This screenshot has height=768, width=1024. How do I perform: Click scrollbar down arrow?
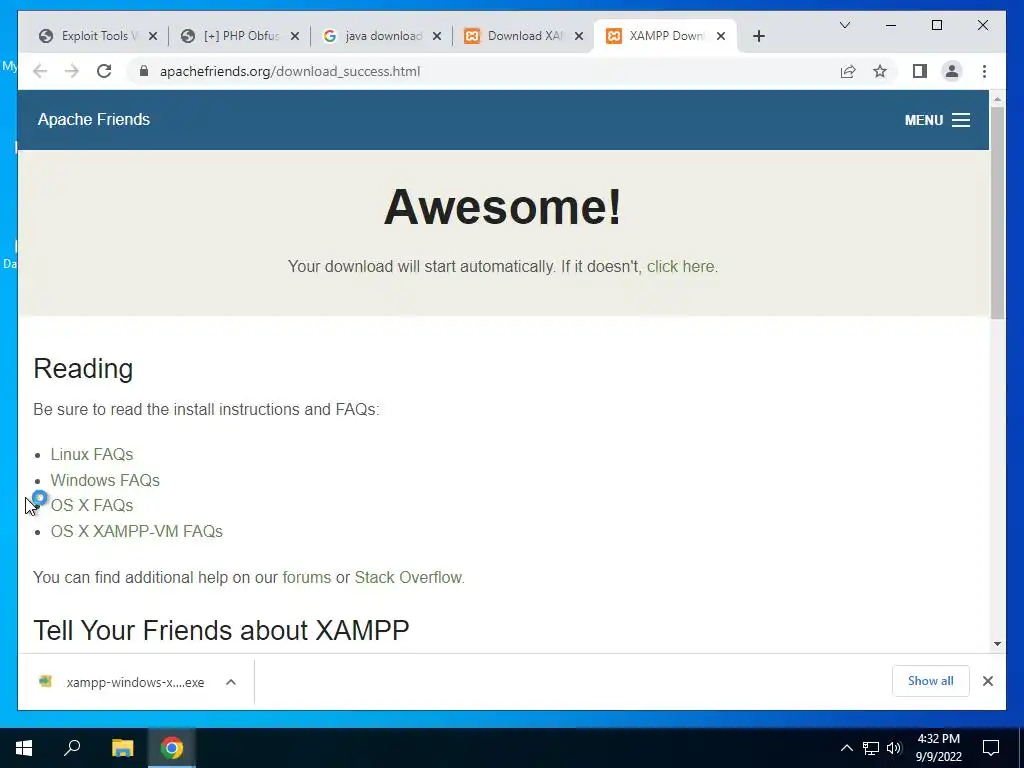tap(997, 644)
